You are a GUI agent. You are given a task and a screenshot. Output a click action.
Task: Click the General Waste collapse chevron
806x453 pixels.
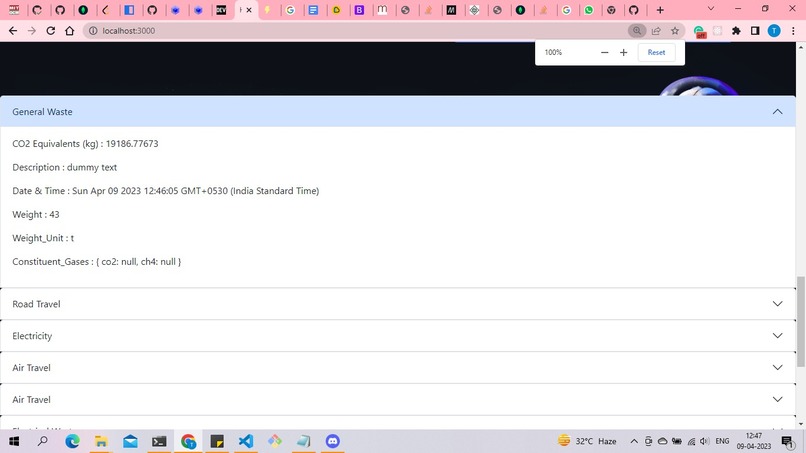point(777,112)
